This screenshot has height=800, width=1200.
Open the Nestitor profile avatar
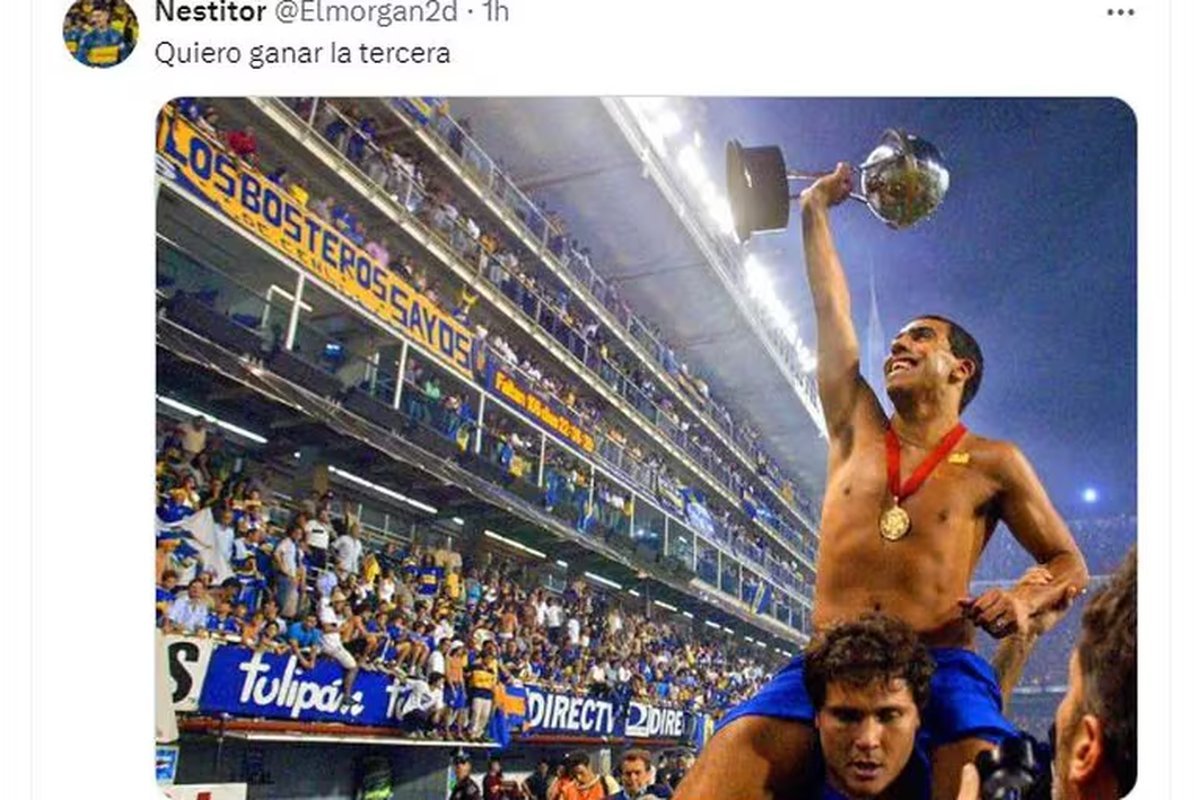100,32
